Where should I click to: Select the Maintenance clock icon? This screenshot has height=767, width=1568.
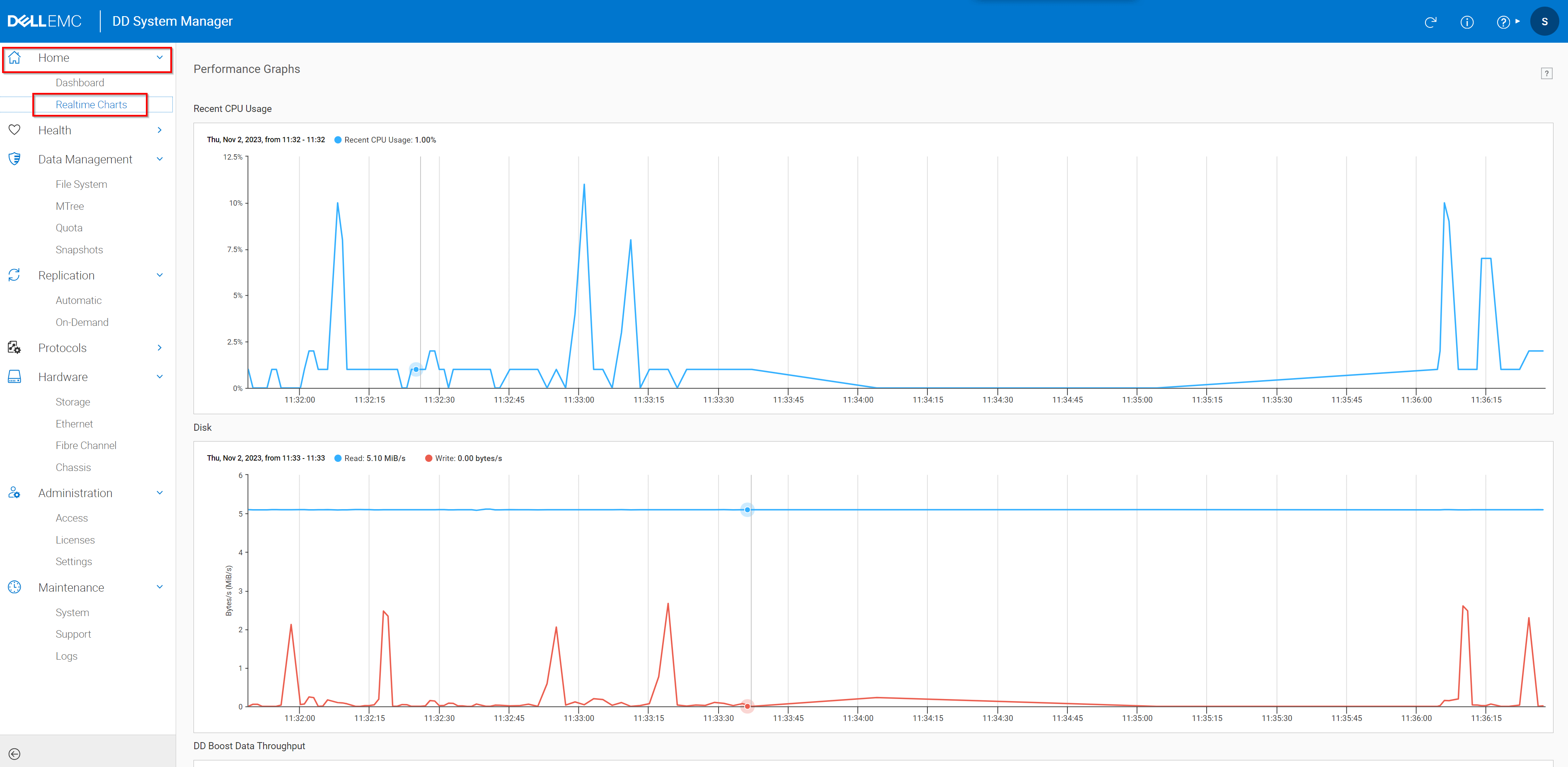[15, 587]
